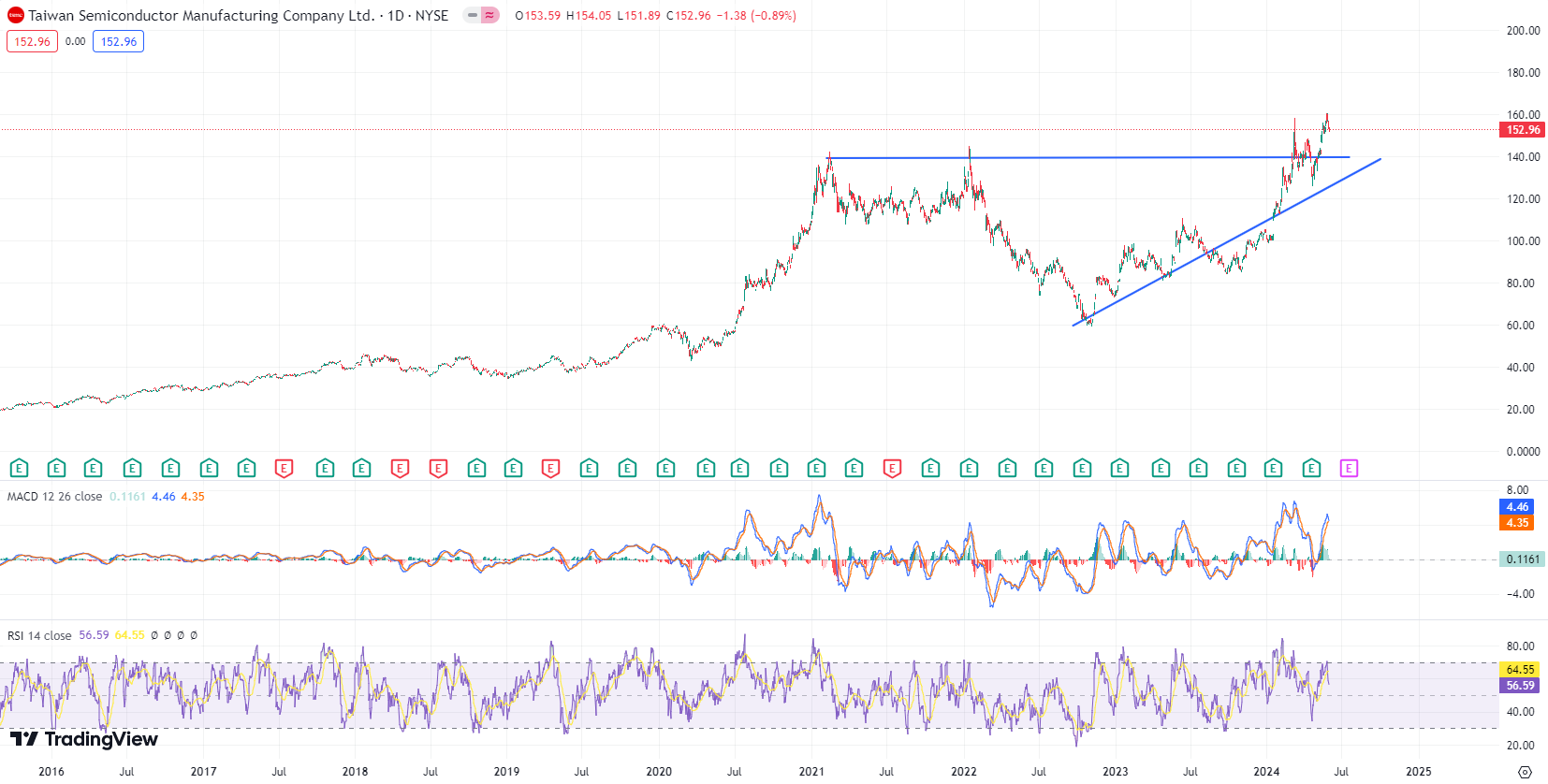Image resolution: width=1548 pixels, height=784 pixels.
Task: Click blue 4.46 MACD tag on axis
Action: (x=1517, y=507)
